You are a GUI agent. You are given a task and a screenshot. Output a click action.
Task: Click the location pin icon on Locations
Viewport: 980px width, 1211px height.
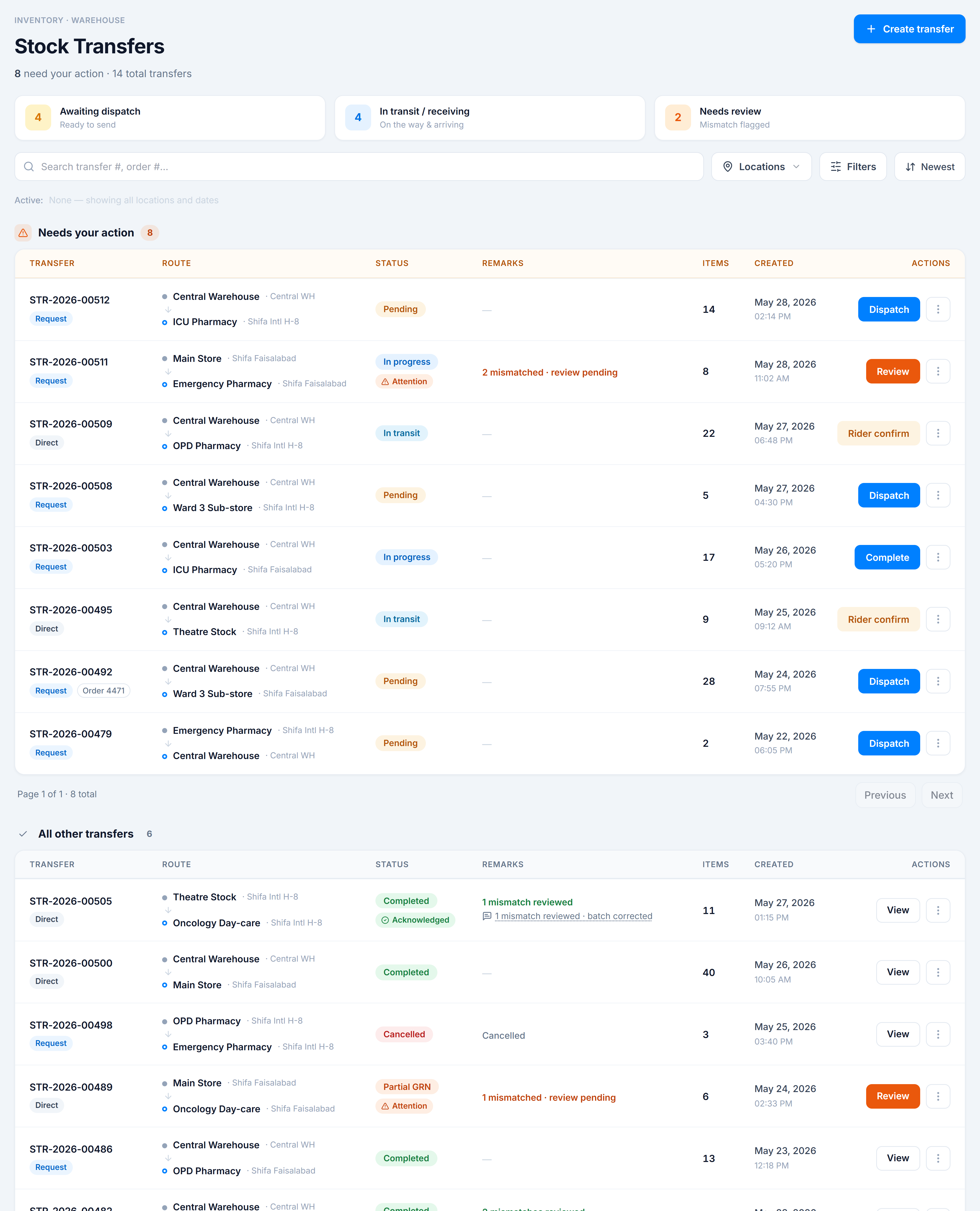point(728,167)
